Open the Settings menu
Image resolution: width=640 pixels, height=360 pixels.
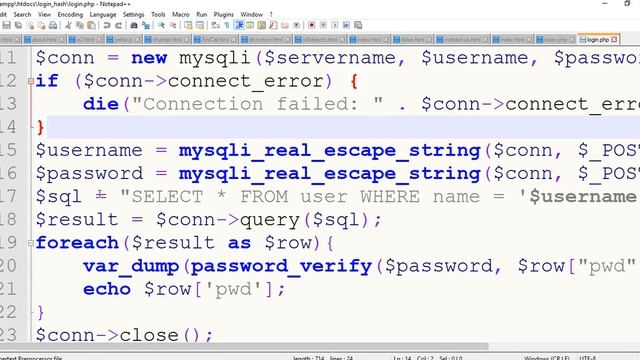133,14
